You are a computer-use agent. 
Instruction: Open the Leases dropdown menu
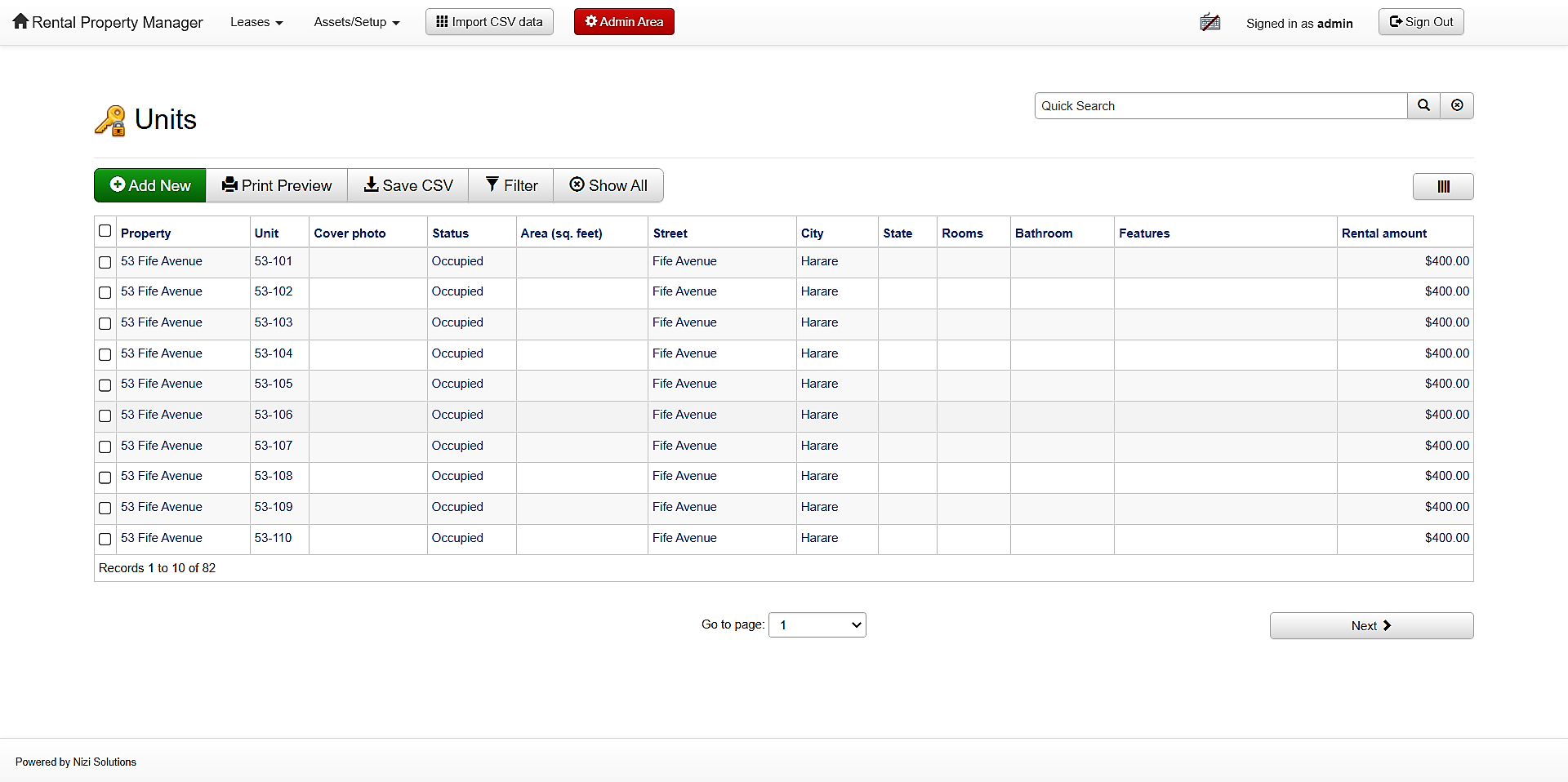(x=256, y=22)
